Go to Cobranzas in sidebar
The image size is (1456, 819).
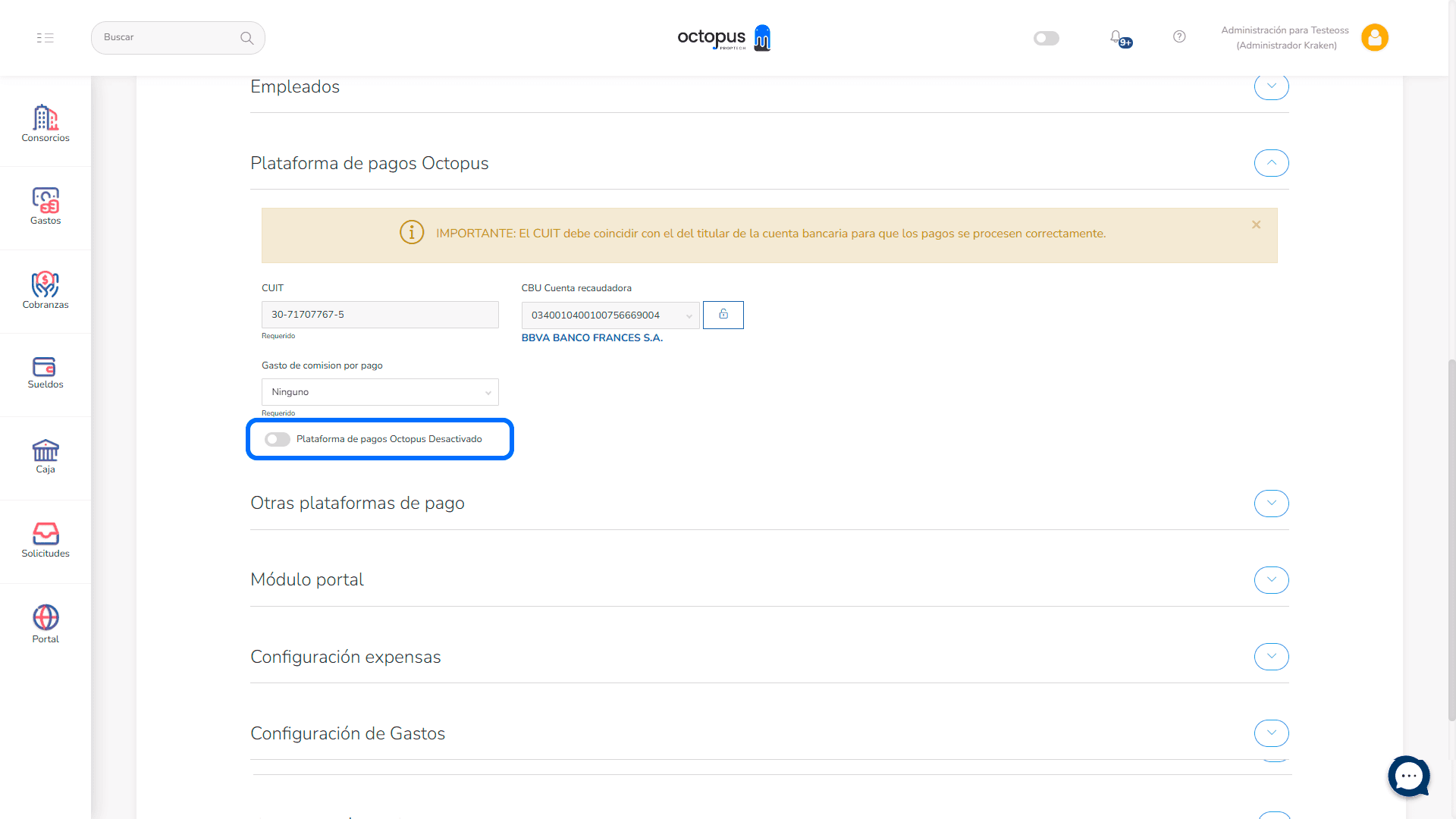[45, 290]
